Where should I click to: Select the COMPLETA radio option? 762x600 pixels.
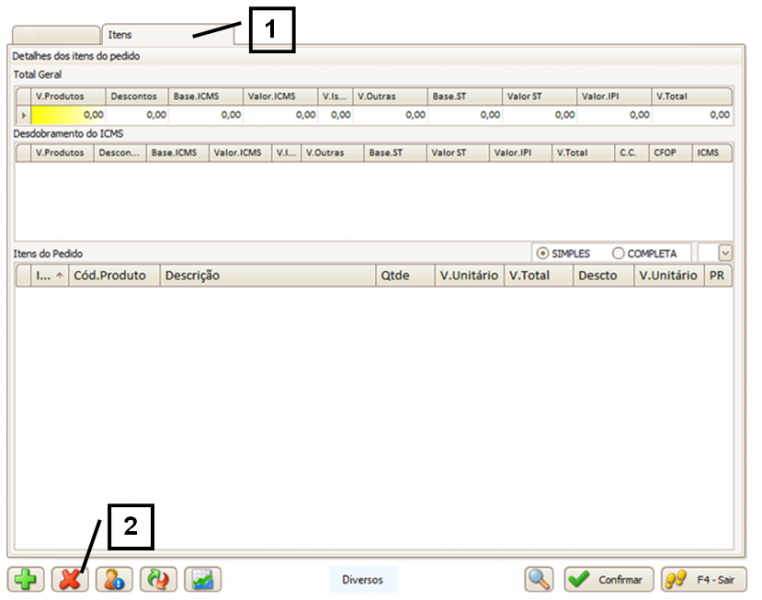(618, 253)
